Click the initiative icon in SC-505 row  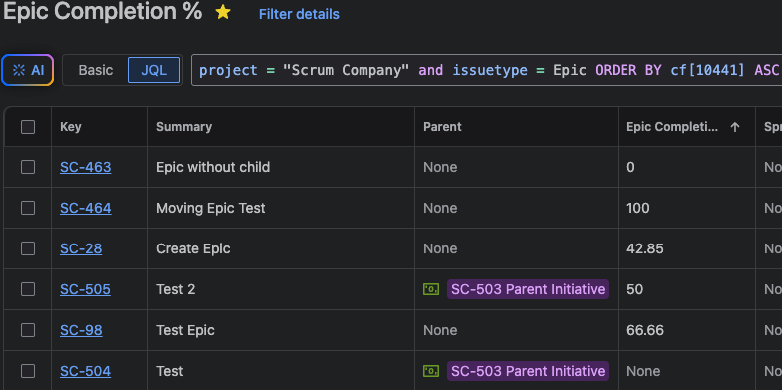pos(431,289)
